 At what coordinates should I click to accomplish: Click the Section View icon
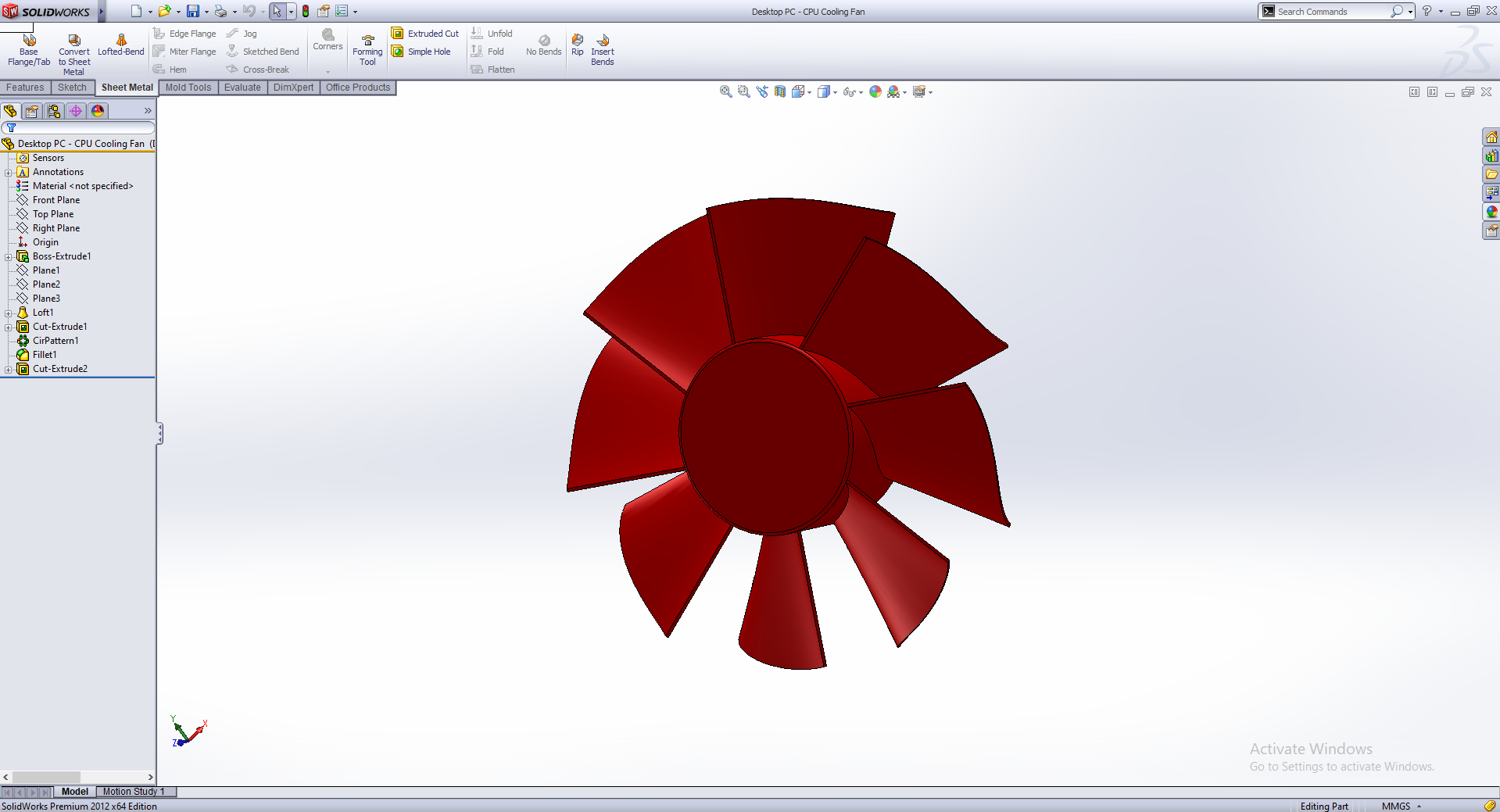click(x=780, y=91)
